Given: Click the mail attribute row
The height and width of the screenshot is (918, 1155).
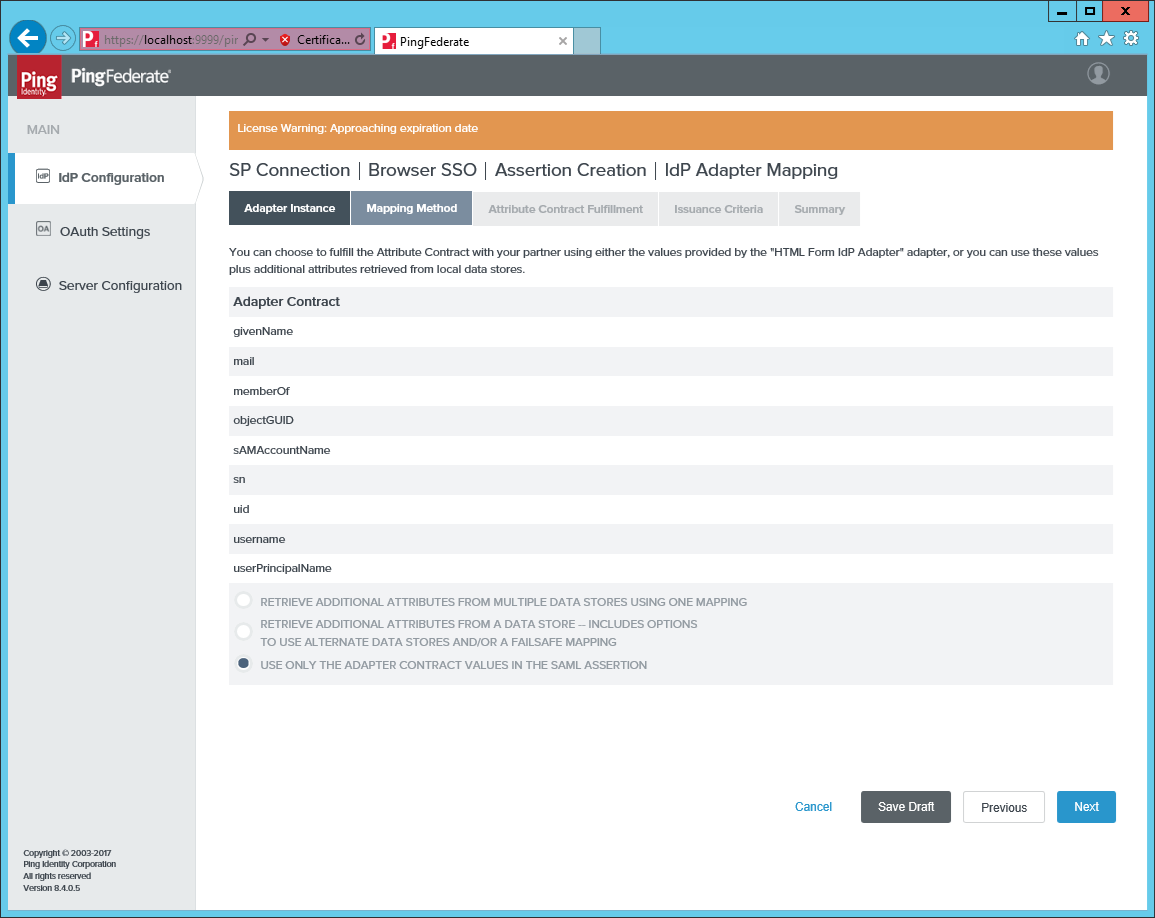Looking at the screenshot, I should 671,361.
